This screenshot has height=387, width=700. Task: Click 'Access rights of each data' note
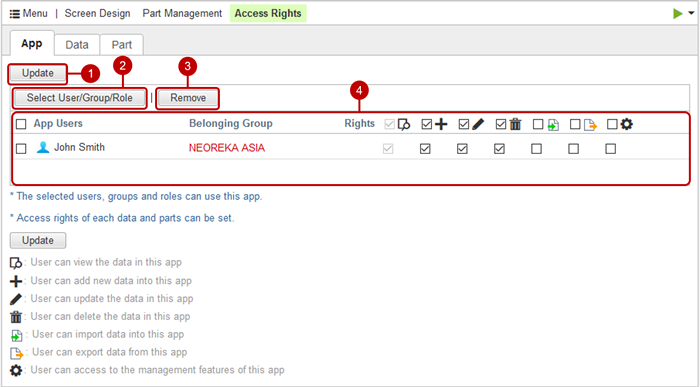click(122, 218)
